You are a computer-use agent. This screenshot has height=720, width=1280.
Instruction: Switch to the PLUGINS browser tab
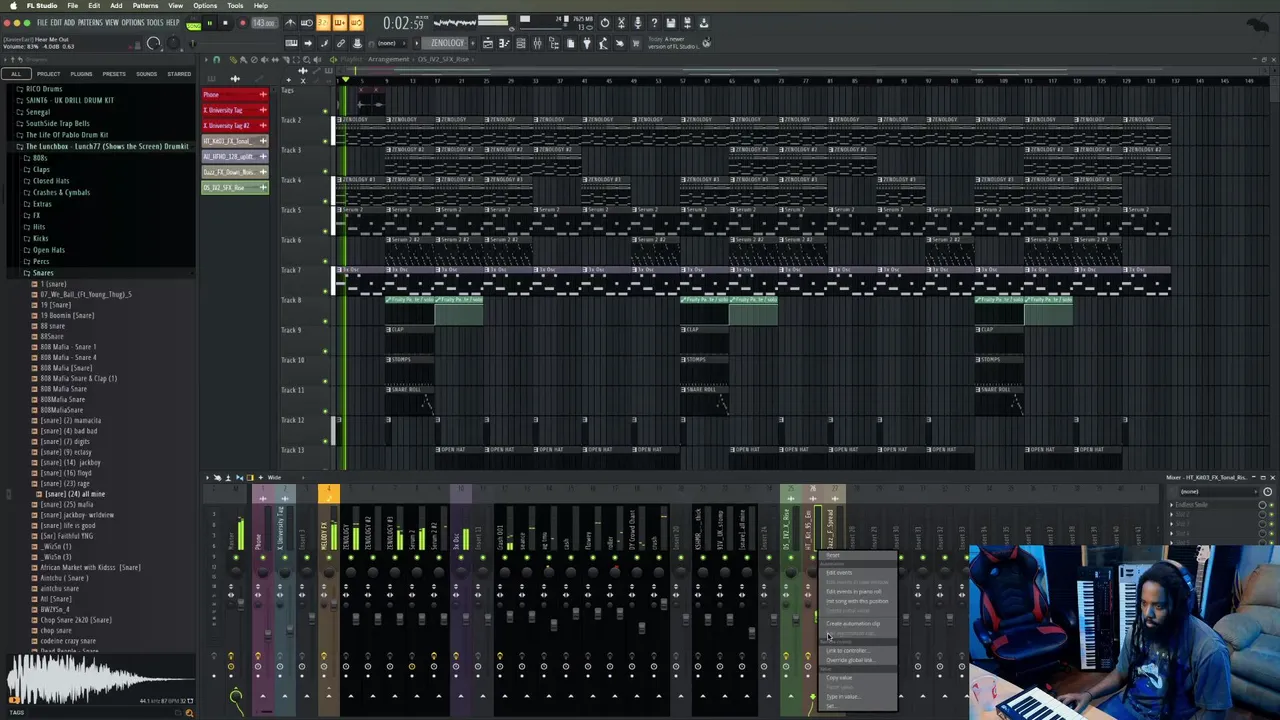pos(81,74)
